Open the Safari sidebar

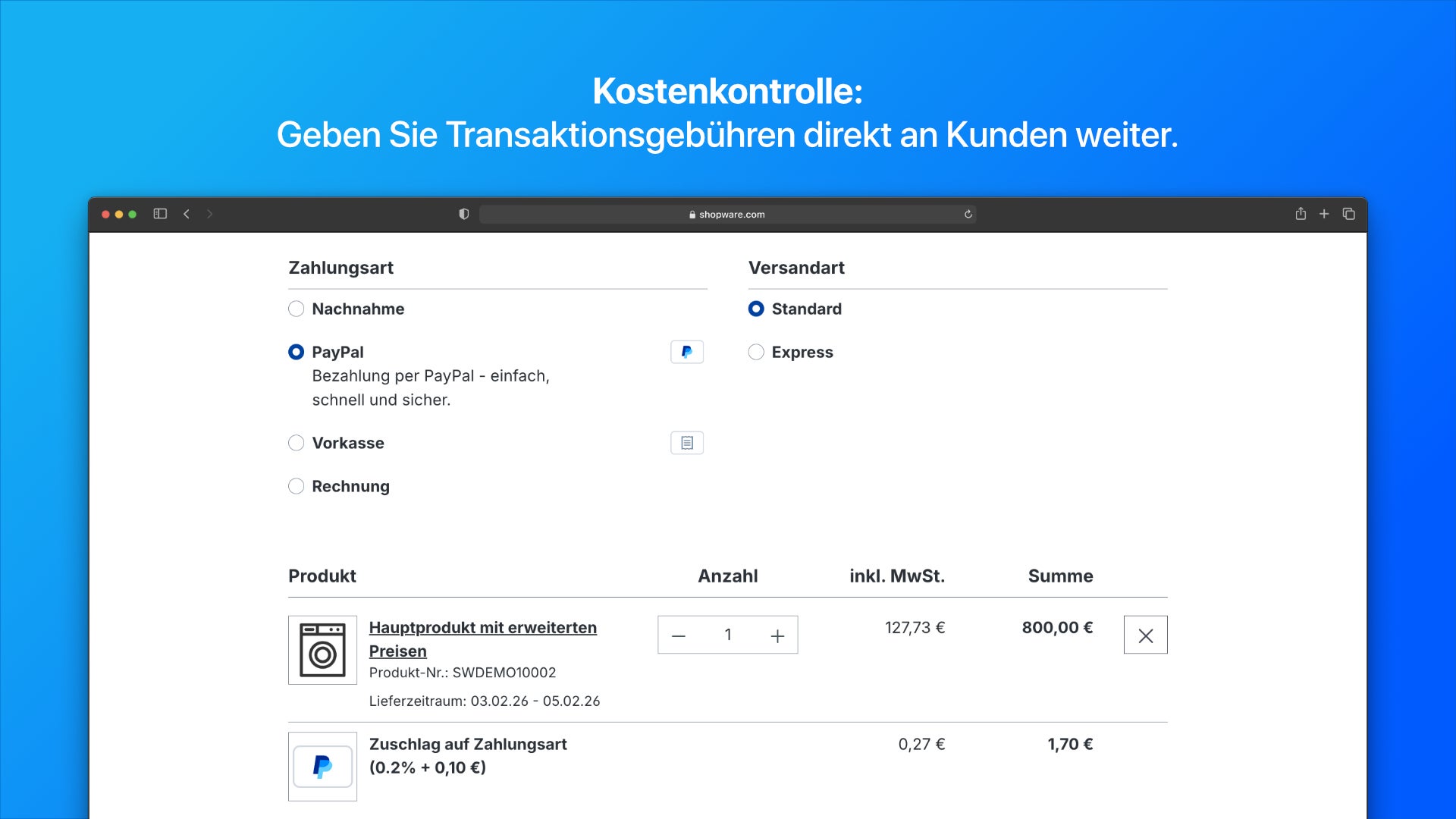tap(160, 214)
